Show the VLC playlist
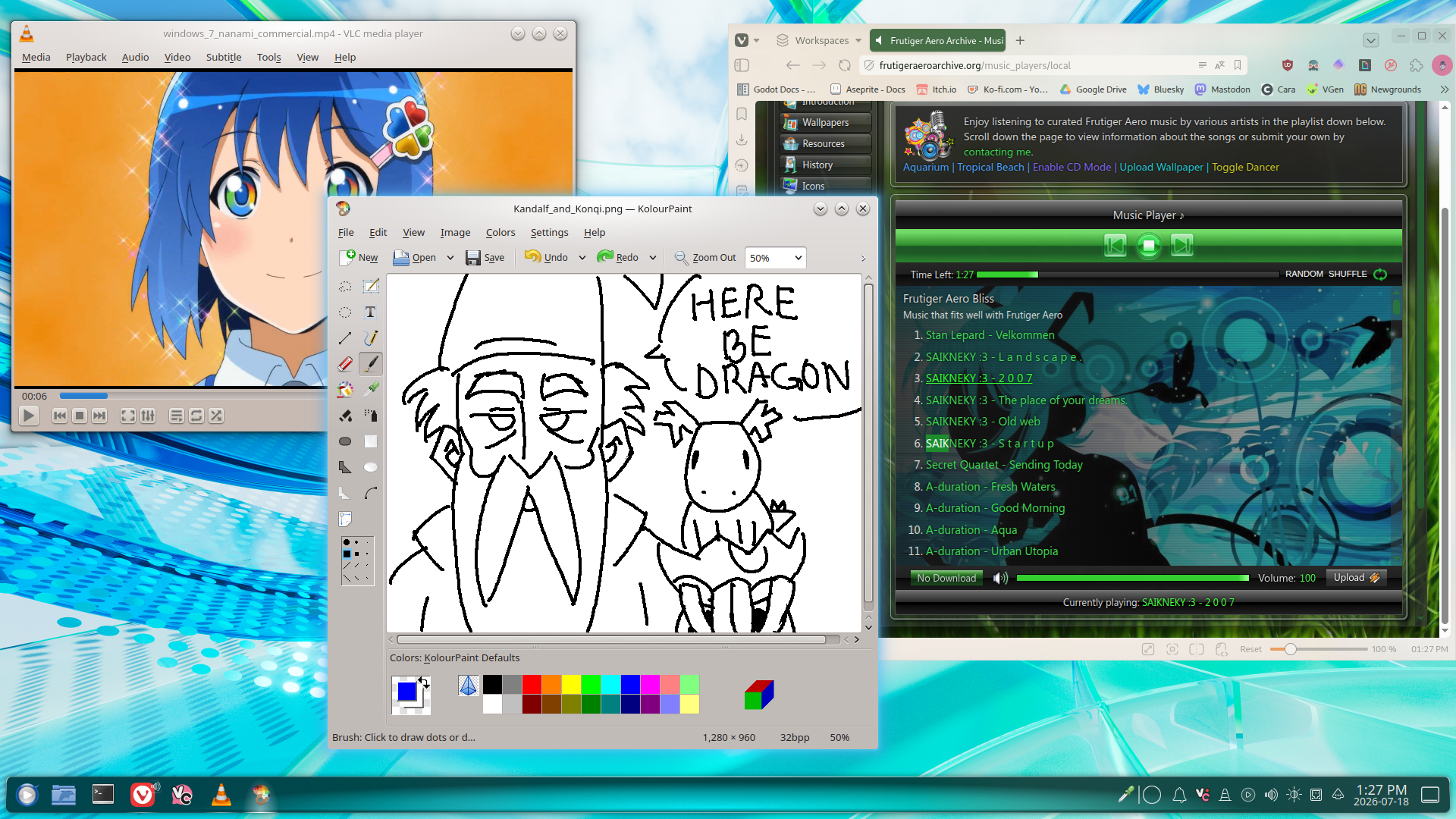Viewport: 1456px width, 819px height. tap(176, 416)
